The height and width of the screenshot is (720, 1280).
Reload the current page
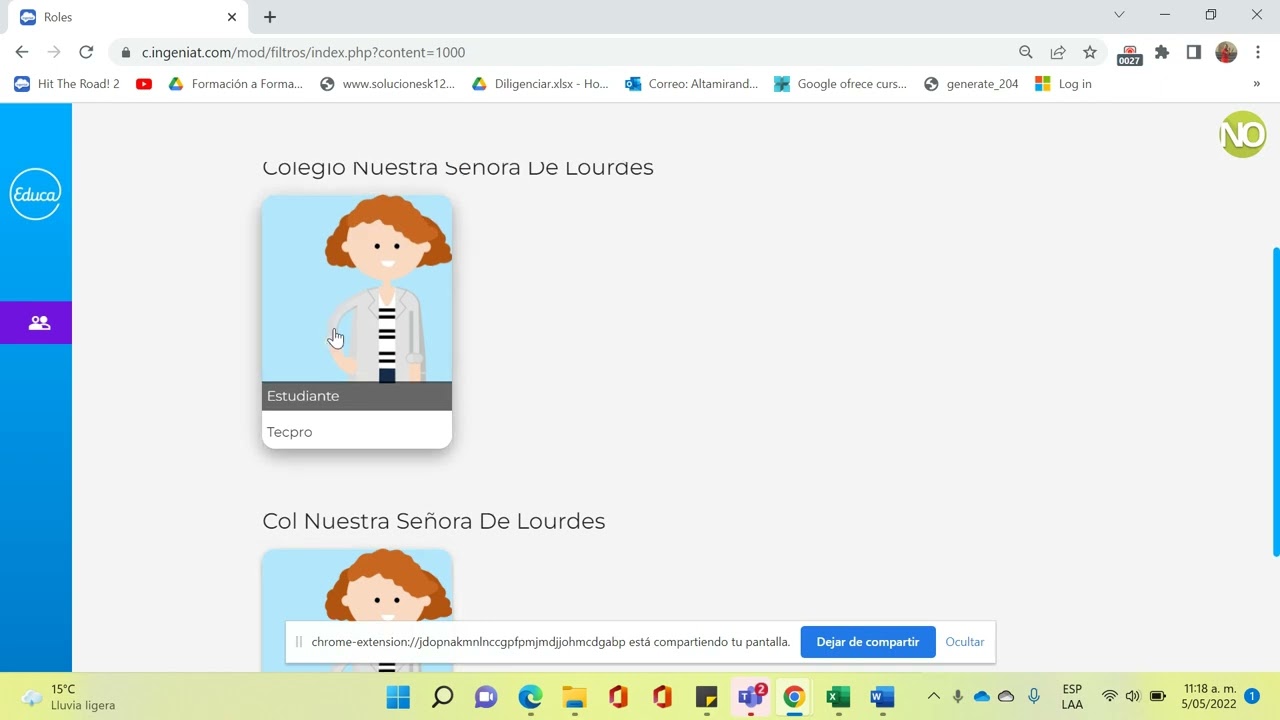[x=86, y=52]
